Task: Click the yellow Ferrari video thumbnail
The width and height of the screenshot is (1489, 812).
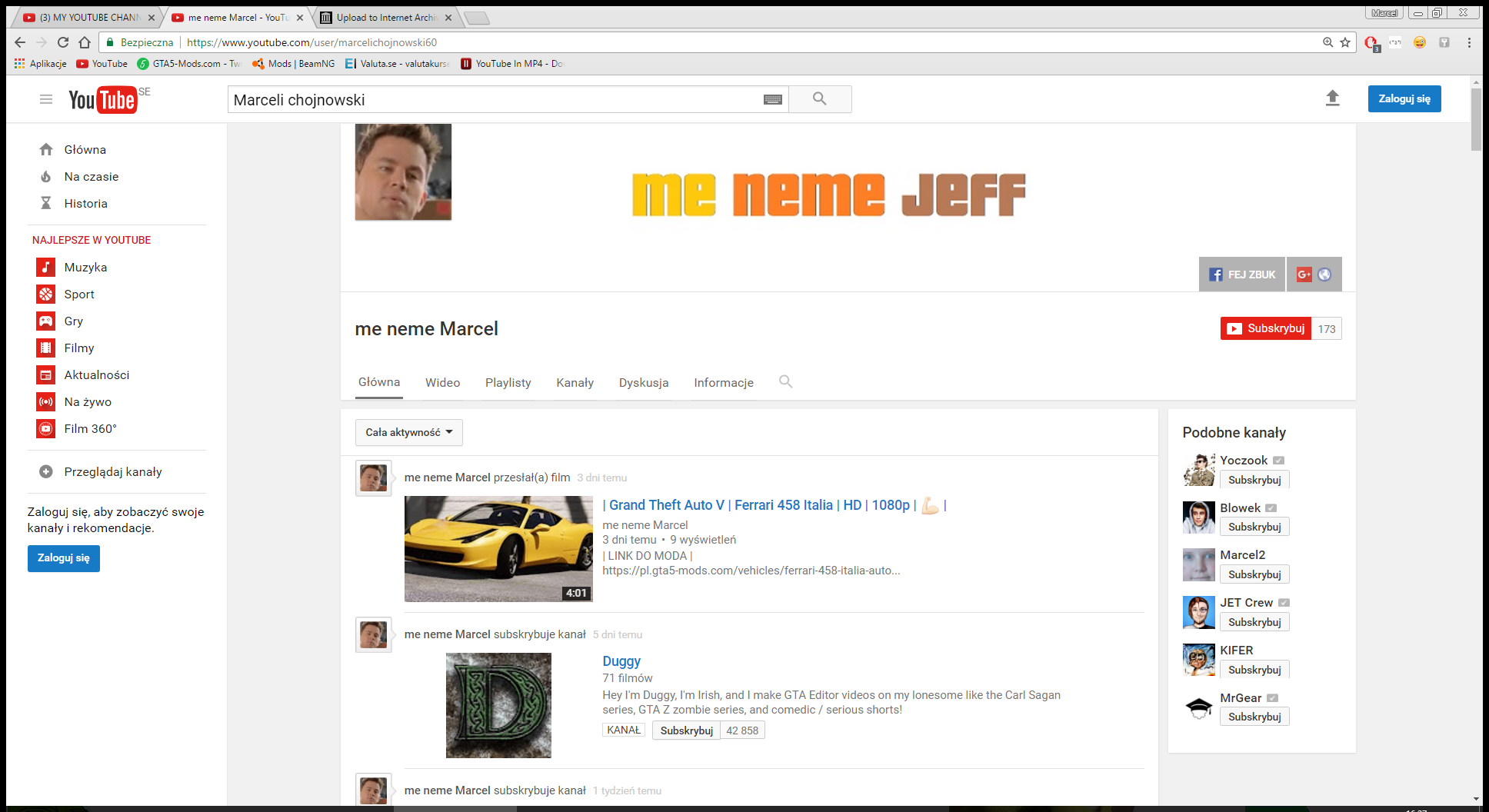Action: tap(498, 548)
